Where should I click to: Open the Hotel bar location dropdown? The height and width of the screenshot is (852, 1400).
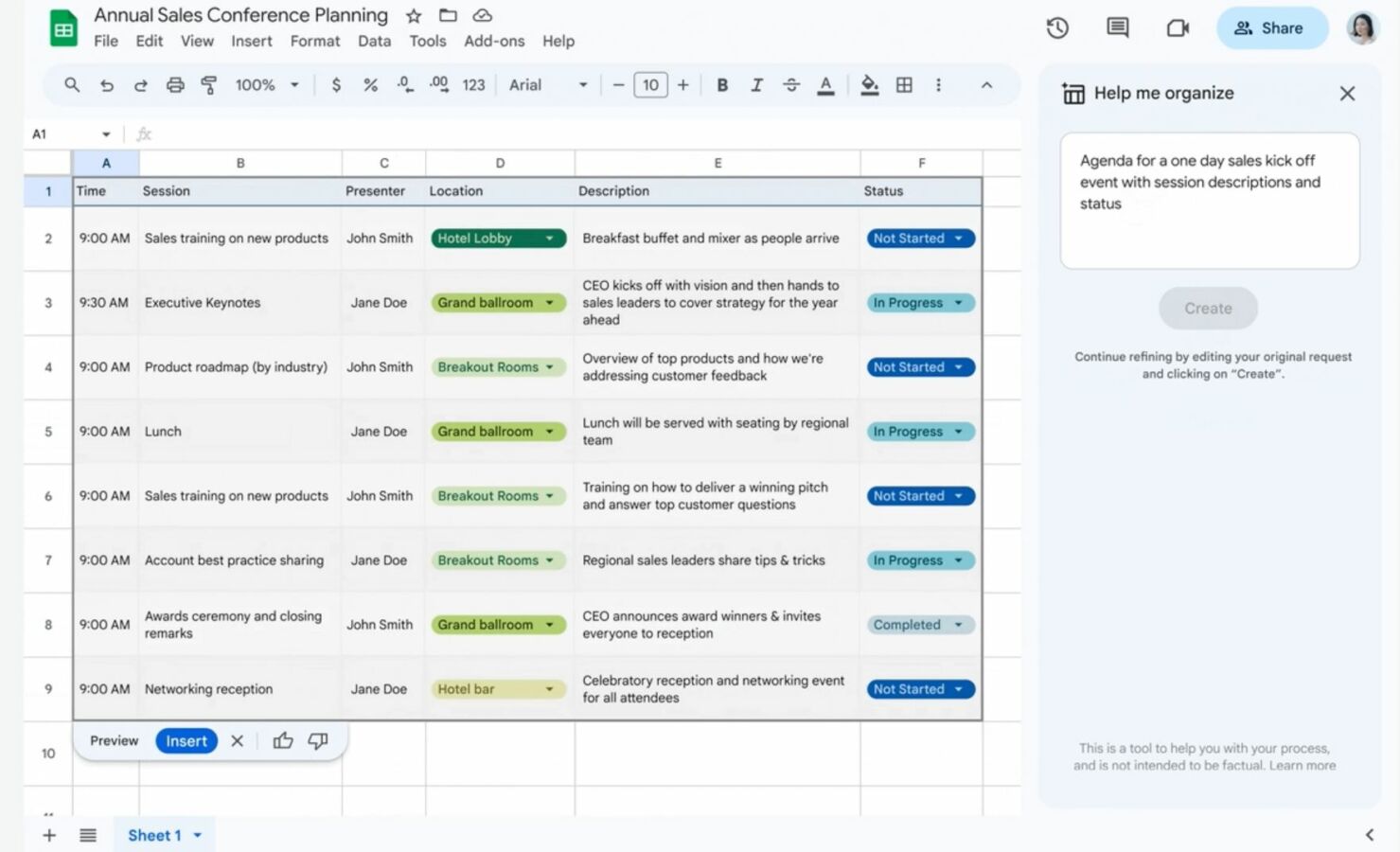pos(498,689)
